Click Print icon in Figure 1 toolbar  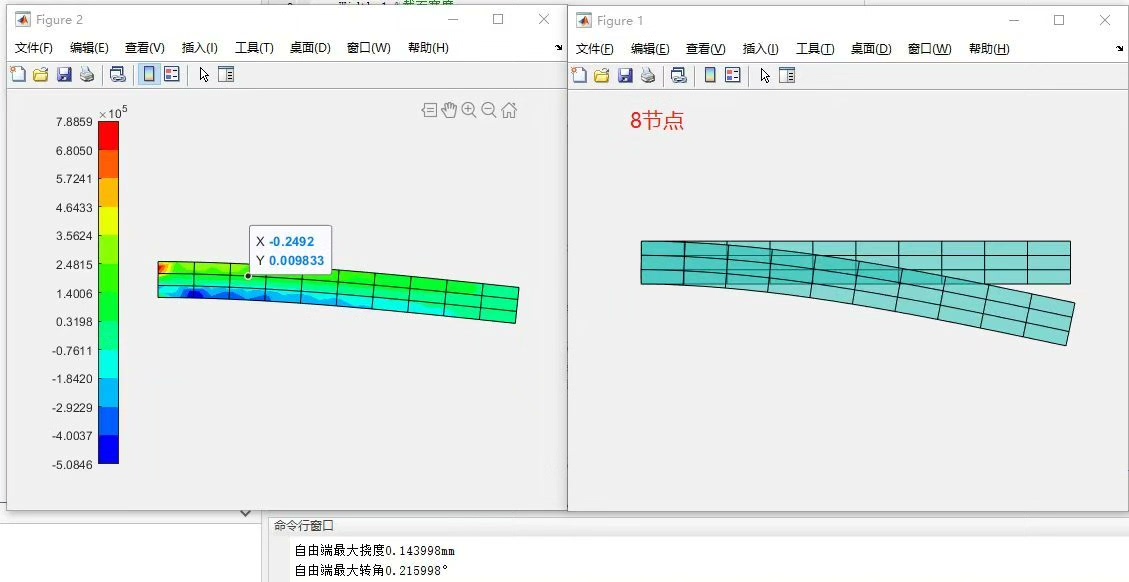[648, 75]
